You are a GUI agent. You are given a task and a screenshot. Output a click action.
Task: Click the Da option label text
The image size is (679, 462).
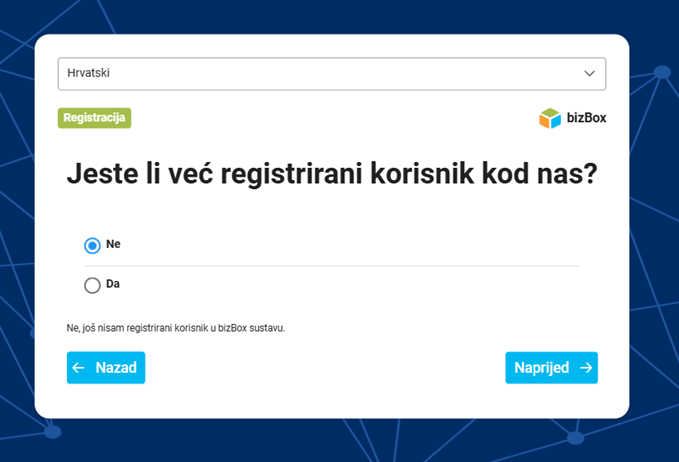click(113, 284)
